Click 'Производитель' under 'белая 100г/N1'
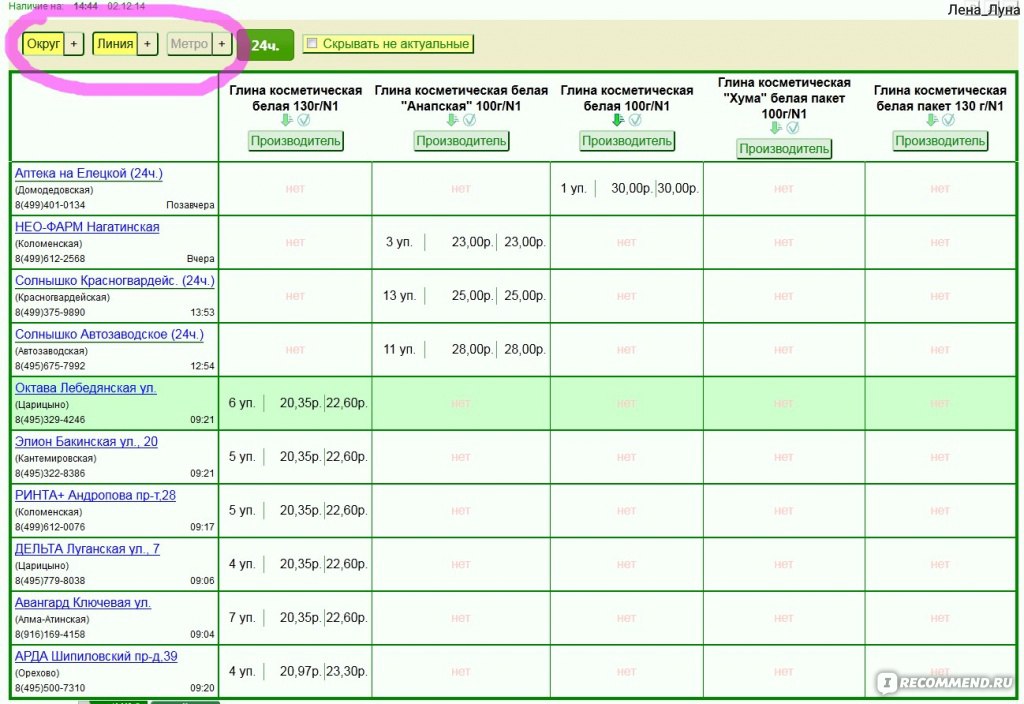The image size is (1024, 704). [627, 140]
